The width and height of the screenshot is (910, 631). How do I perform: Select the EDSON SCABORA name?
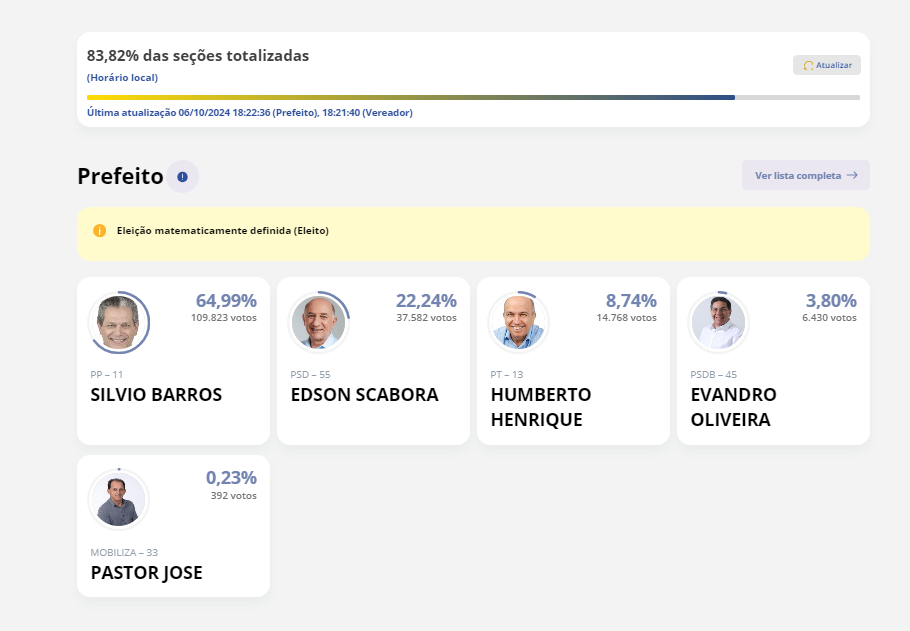364,395
